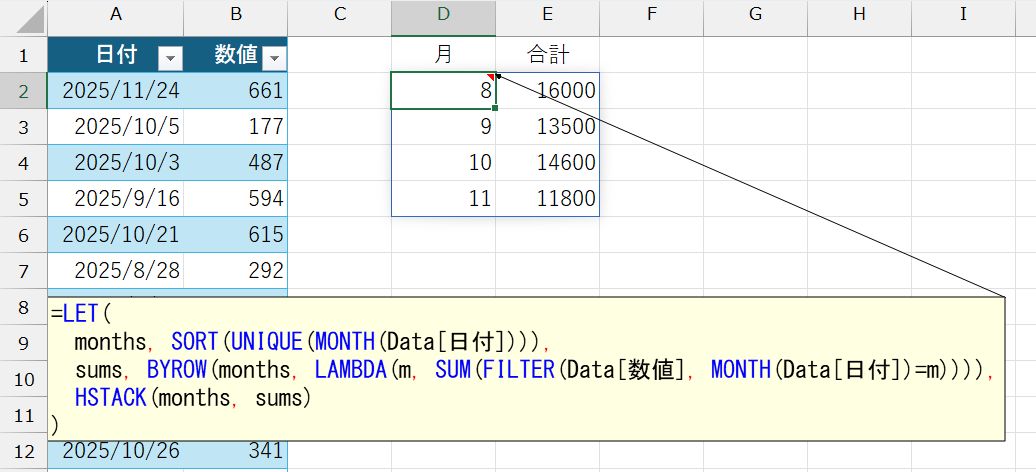Screen dimensions: 1036x472
Task: Select the cell with value 292
Action: (x=235, y=270)
